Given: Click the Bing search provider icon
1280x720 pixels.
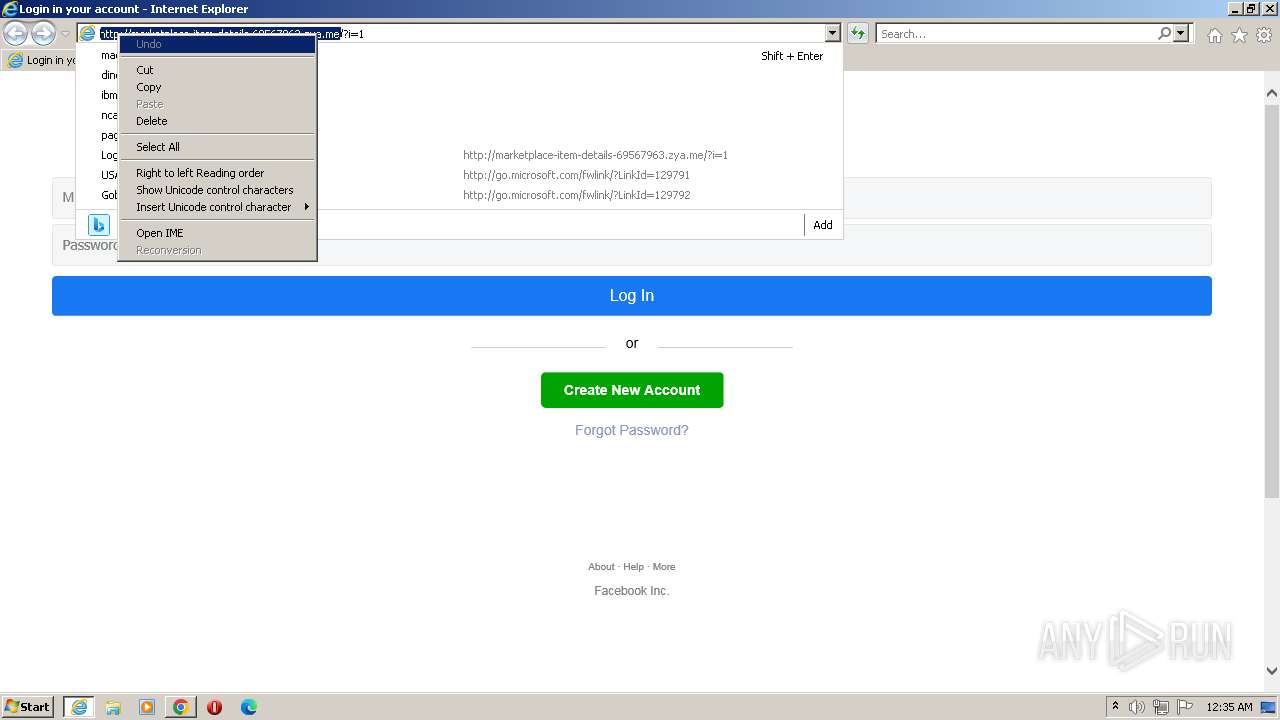Looking at the screenshot, I should pos(99,225).
